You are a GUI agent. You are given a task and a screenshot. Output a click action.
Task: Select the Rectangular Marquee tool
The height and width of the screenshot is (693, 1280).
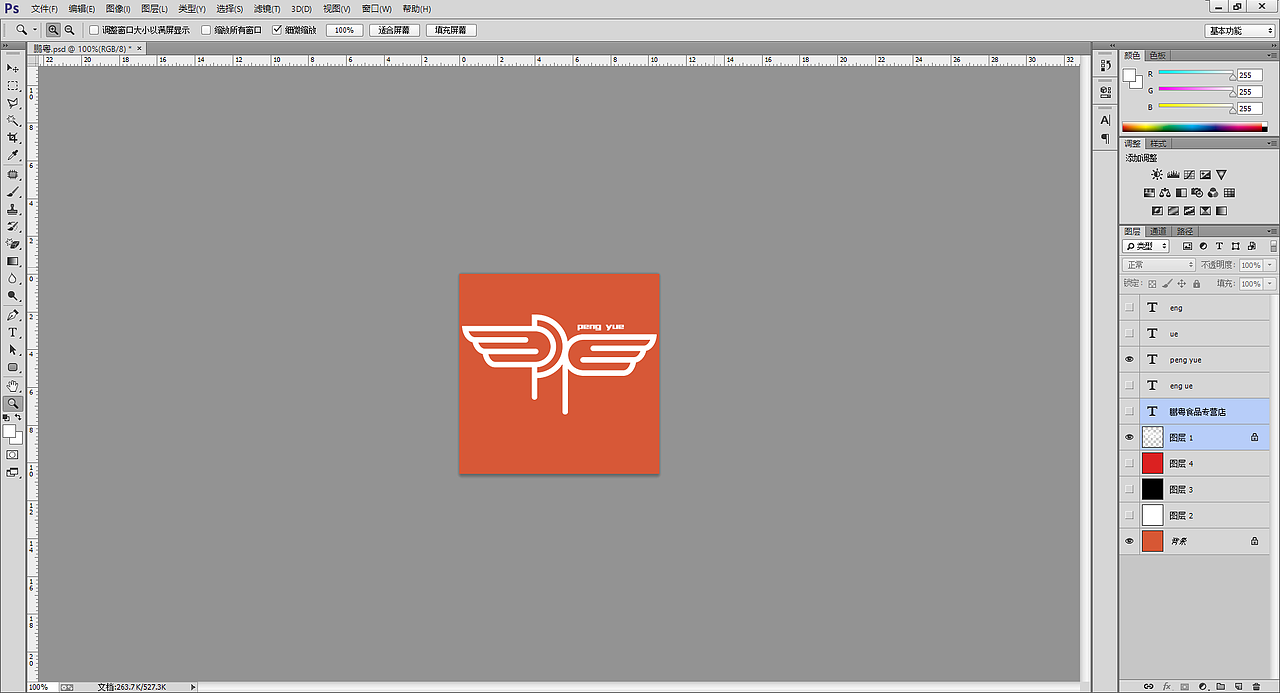(x=13, y=85)
